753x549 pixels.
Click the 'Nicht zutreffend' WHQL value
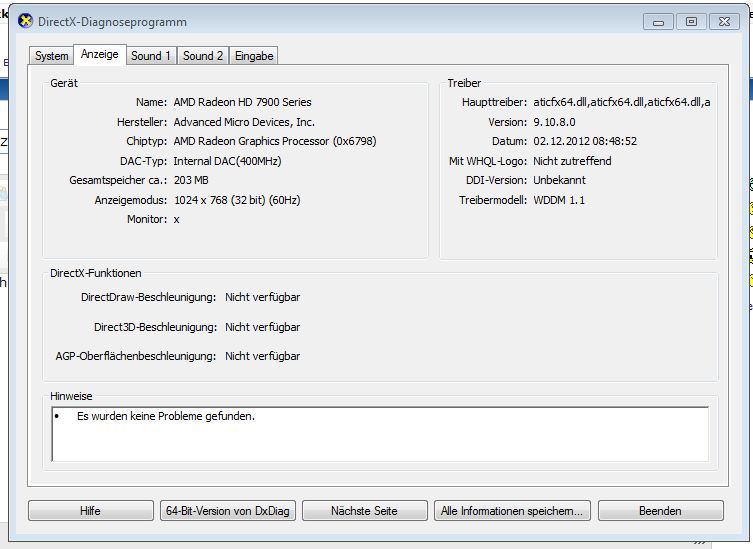572,161
